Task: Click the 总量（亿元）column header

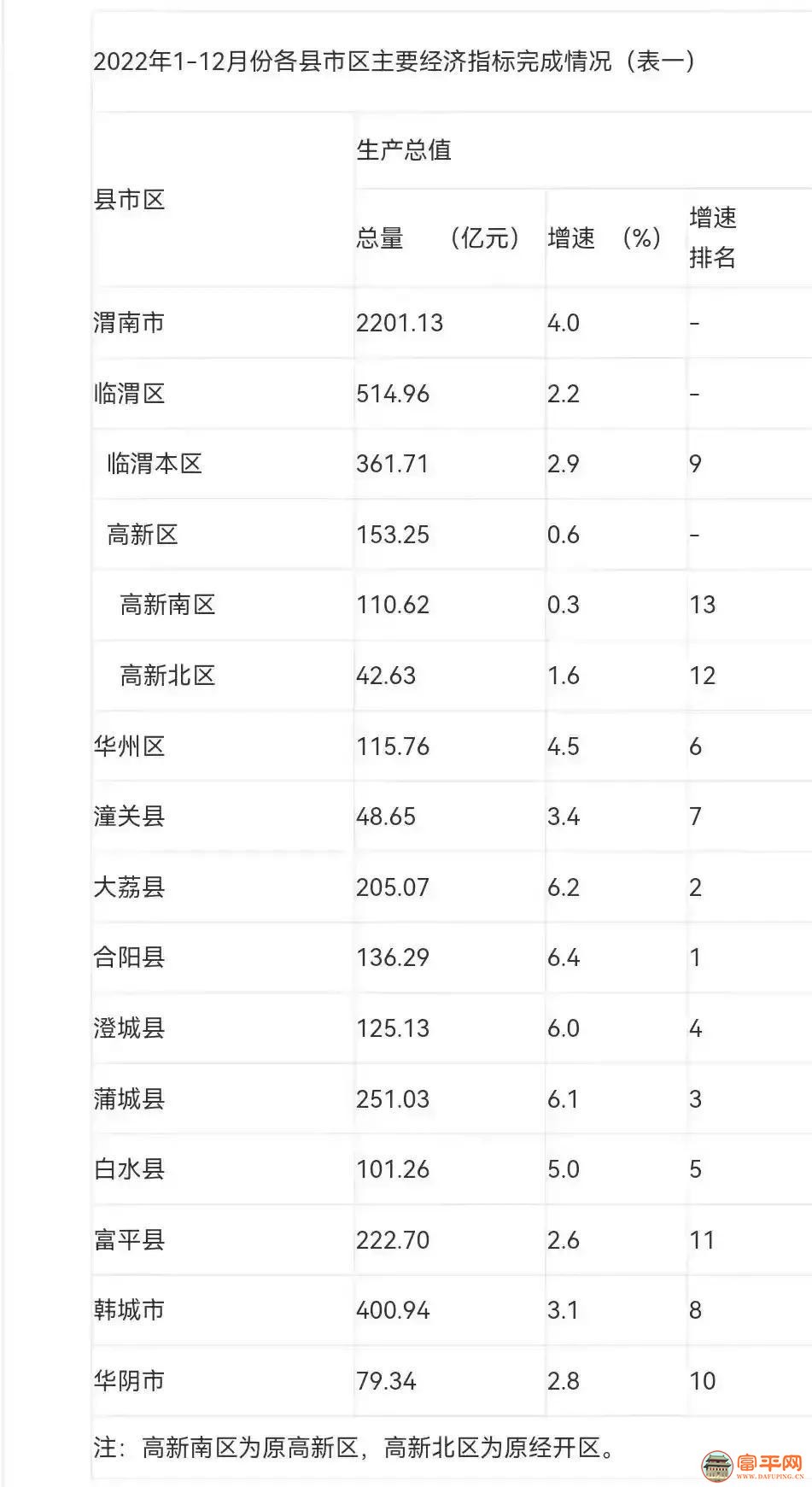Action: click(x=437, y=237)
